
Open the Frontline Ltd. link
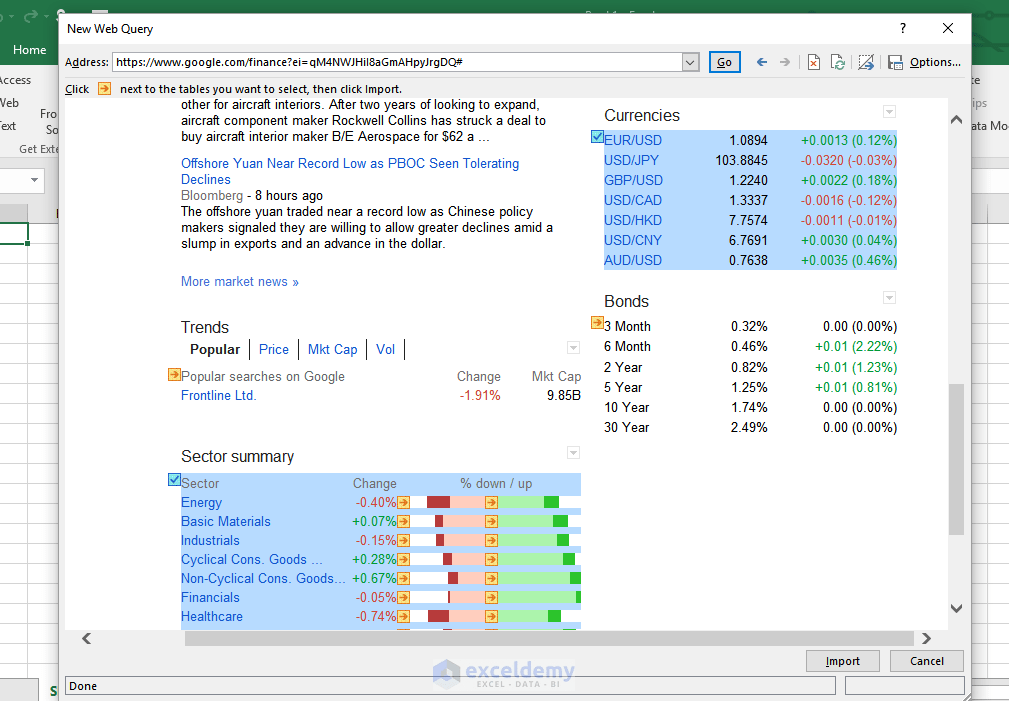coord(220,395)
